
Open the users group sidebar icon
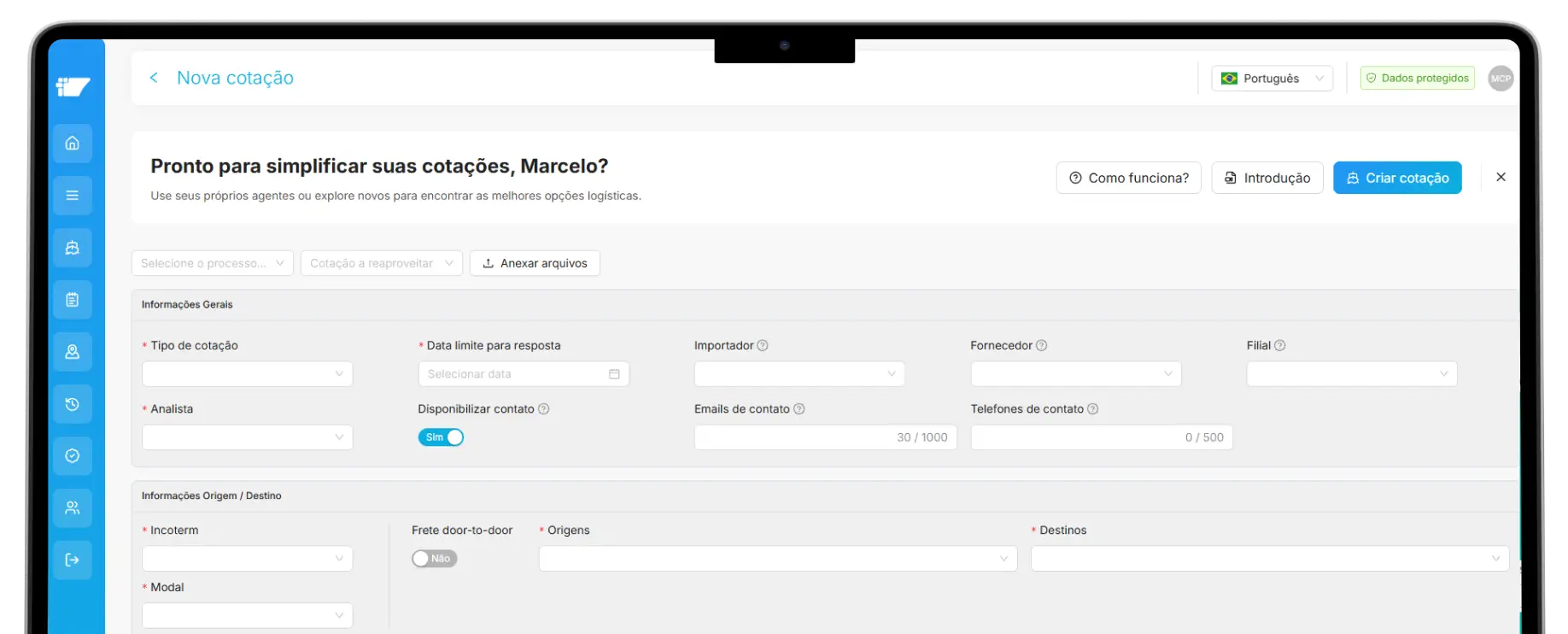[73, 508]
